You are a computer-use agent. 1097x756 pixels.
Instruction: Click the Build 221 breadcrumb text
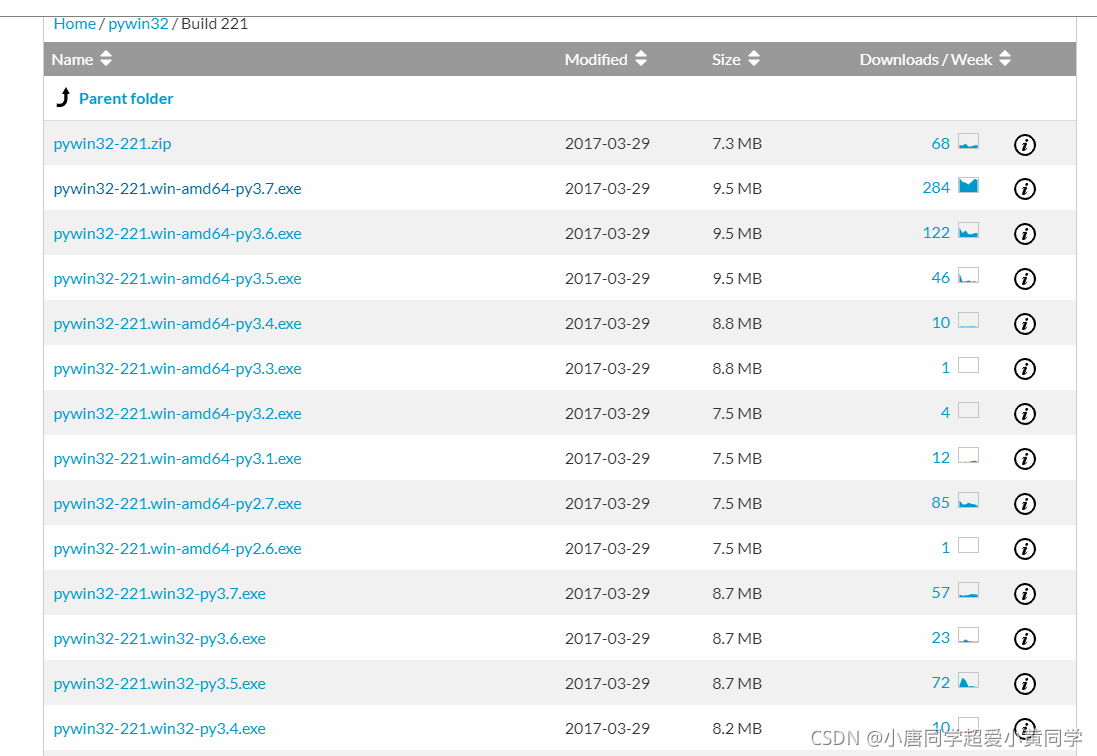coord(214,24)
